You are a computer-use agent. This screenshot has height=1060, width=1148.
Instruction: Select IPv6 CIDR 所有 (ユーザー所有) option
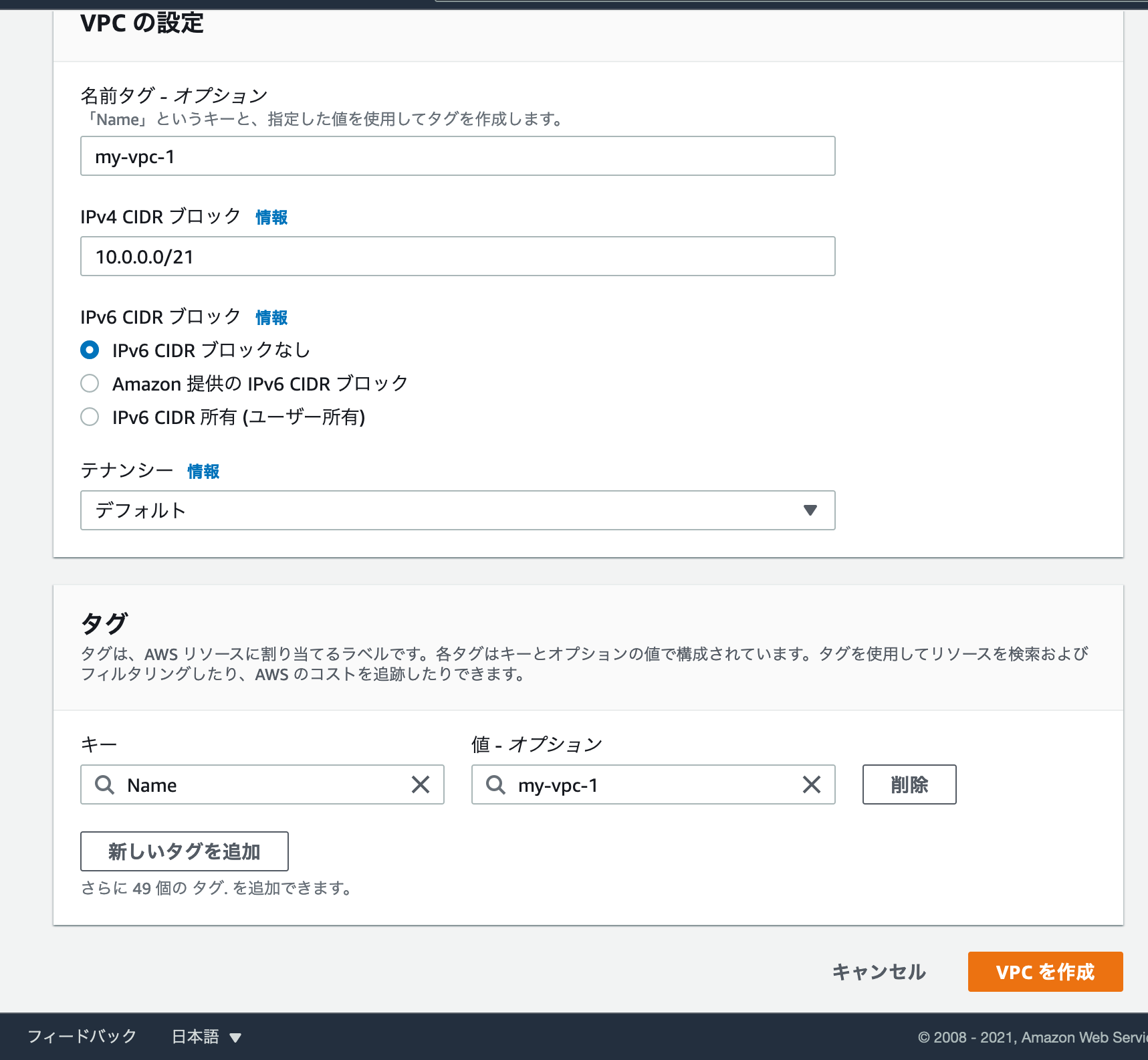point(90,416)
